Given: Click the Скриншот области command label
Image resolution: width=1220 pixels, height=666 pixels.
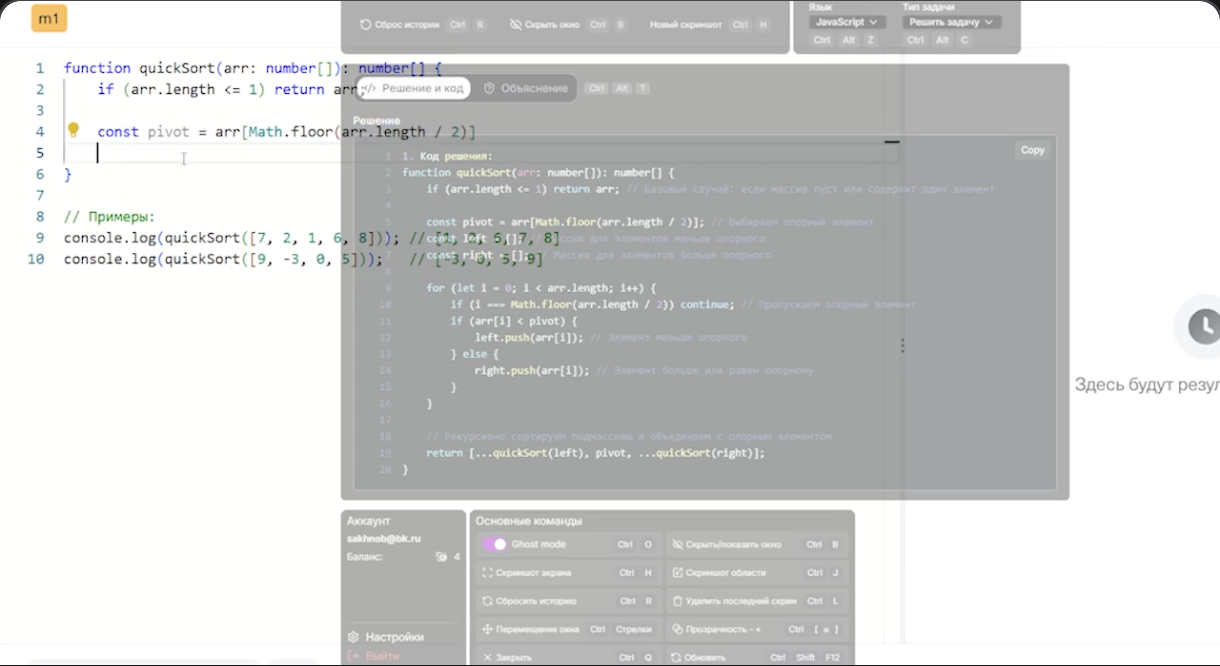Looking at the screenshot, I should pos(726,573).
